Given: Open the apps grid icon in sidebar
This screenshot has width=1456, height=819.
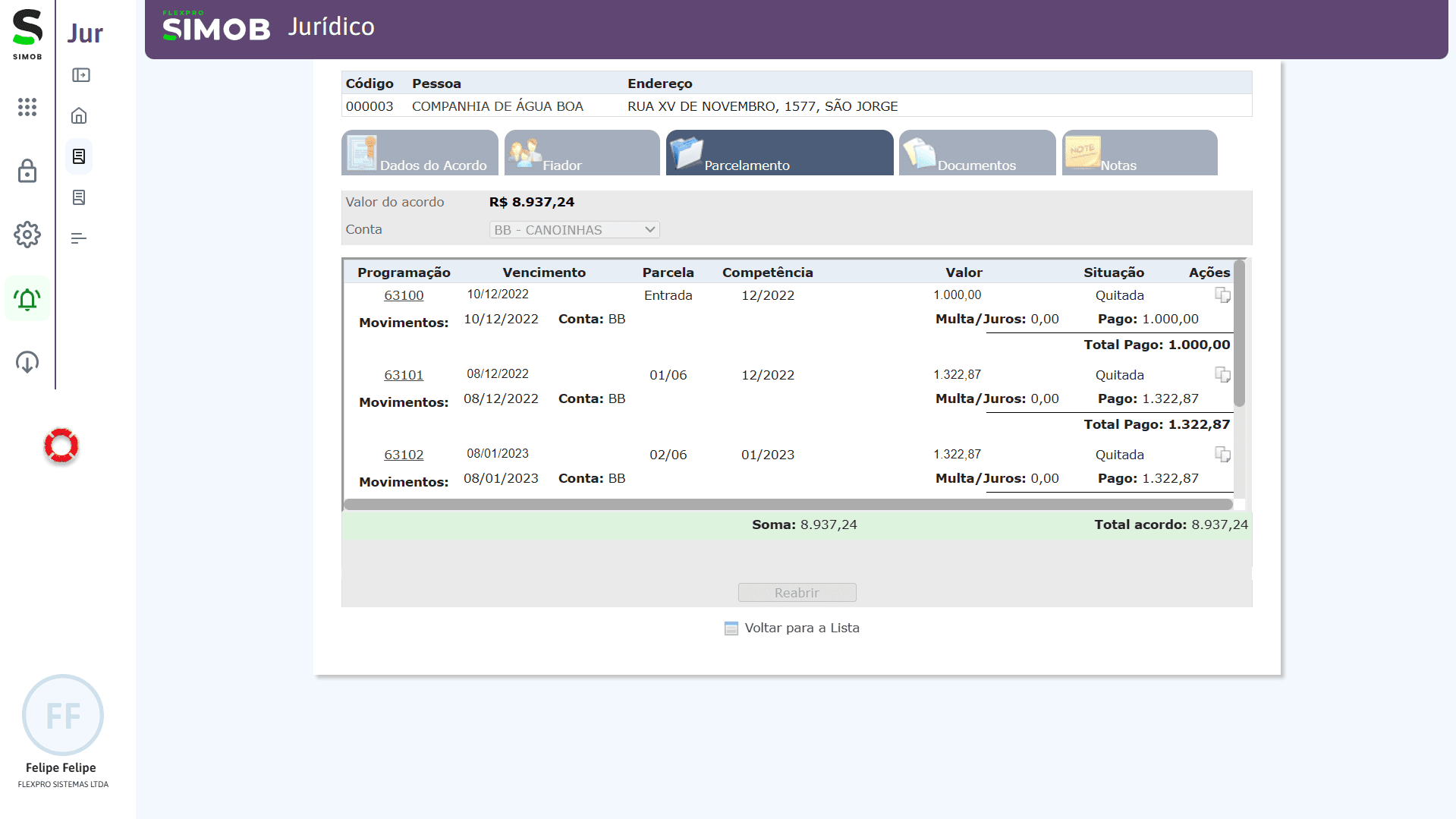Looking at the screenshot, I should pos(27,107).
